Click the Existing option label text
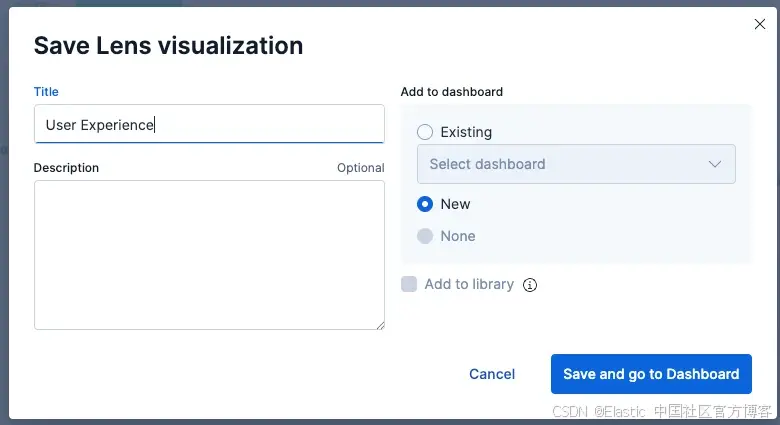This screenshot has height=425, width=780. tap(466, 132)
